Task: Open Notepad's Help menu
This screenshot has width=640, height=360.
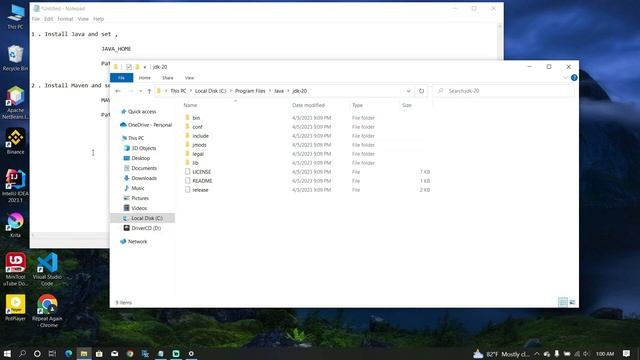Action: click(98, 19)
